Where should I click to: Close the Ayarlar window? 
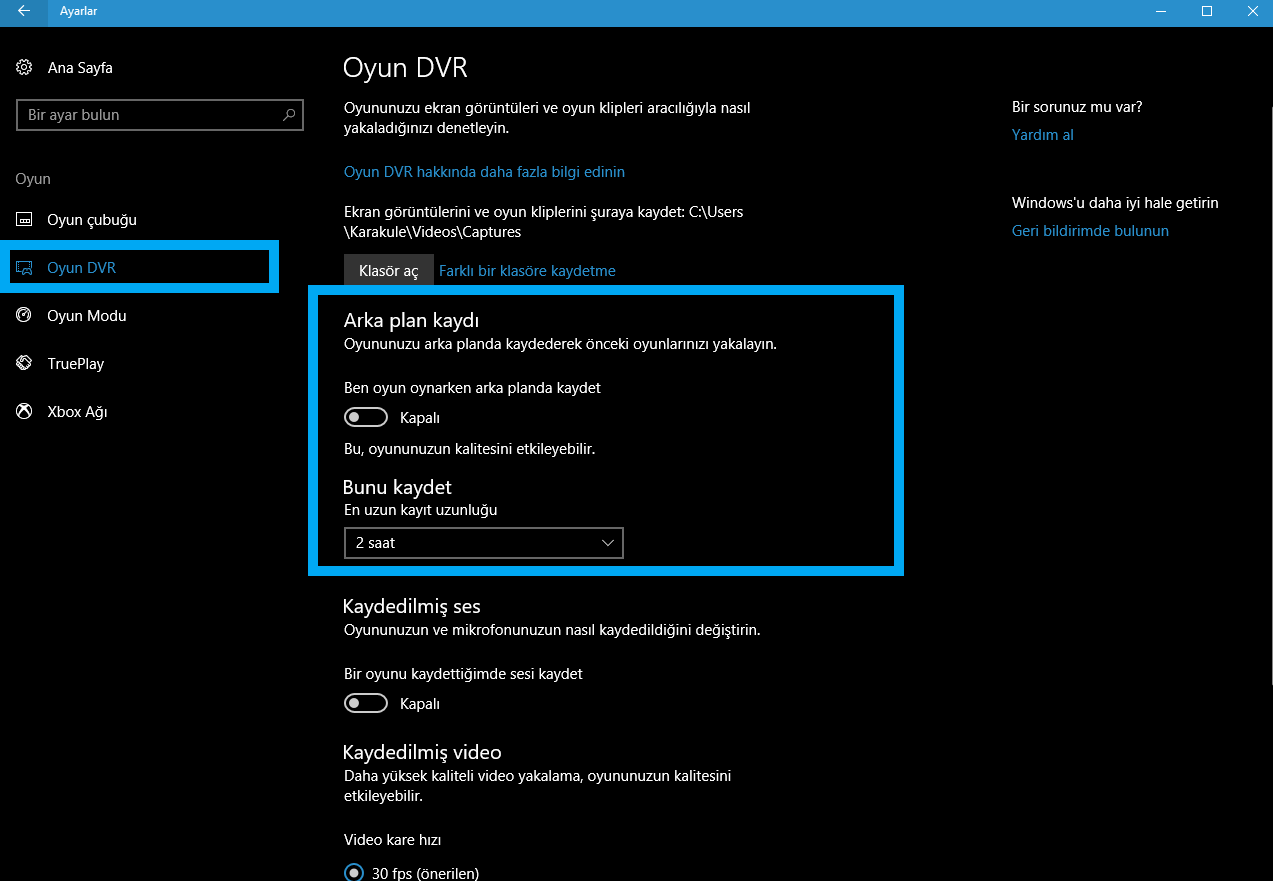tap(1251, 12)
